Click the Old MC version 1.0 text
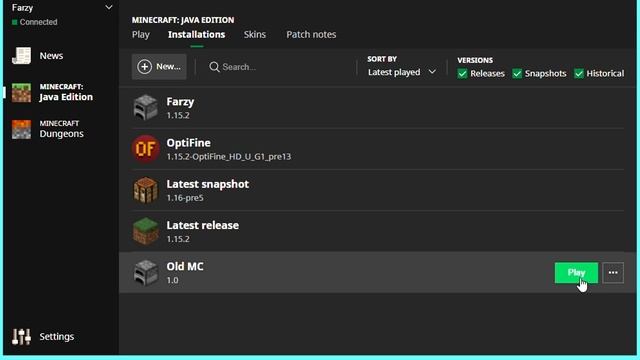640x360 pixels. pos(172,280)
